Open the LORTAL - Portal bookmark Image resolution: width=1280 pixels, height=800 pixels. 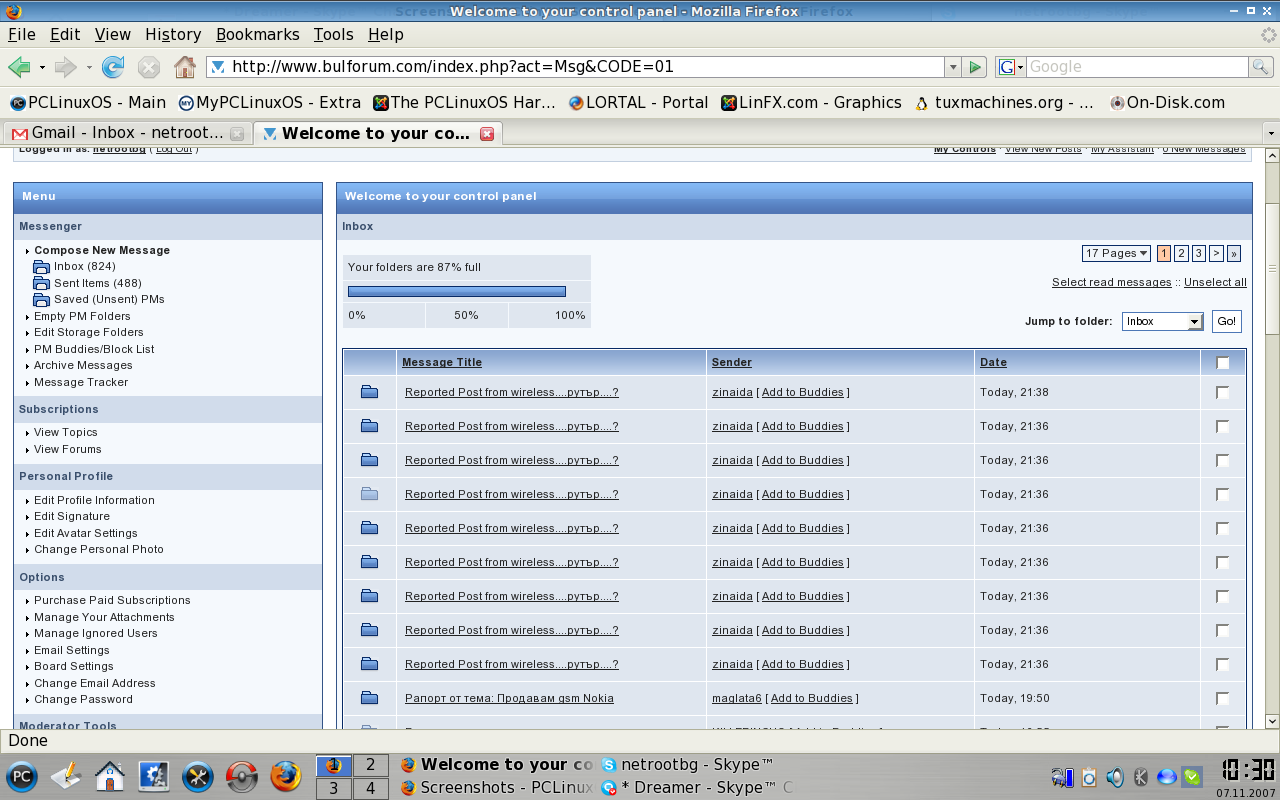point(638,102)
